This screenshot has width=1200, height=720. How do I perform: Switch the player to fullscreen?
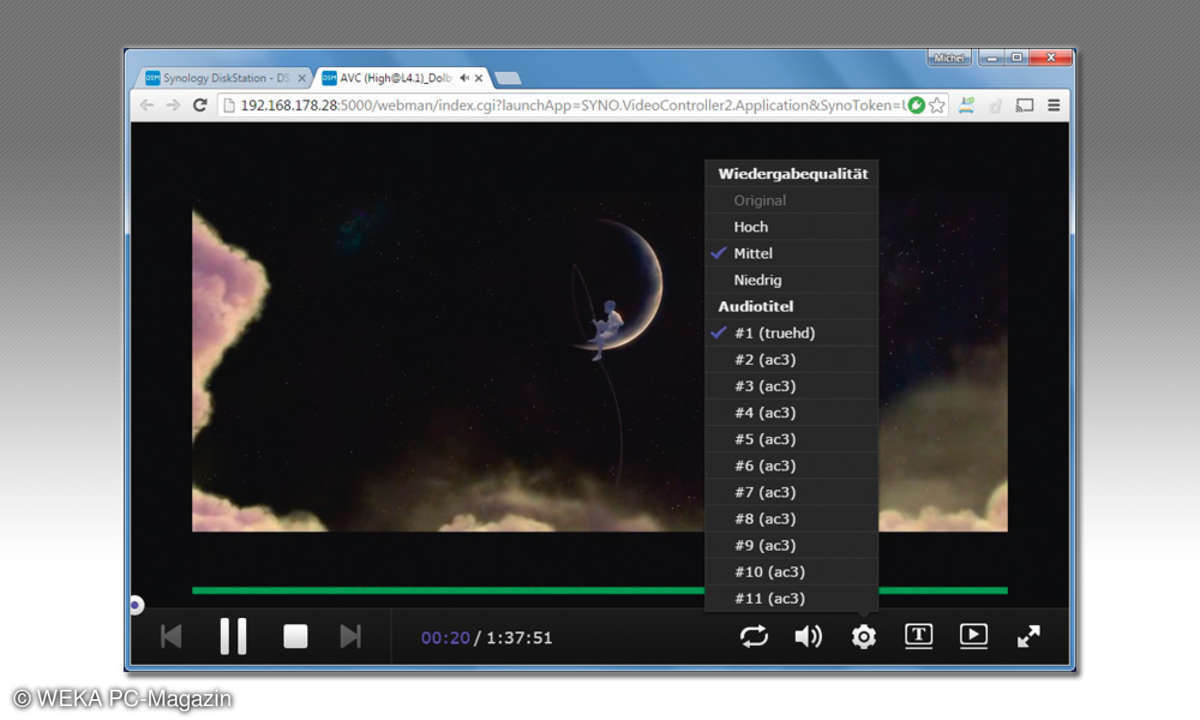click(x=1028, y=636)
